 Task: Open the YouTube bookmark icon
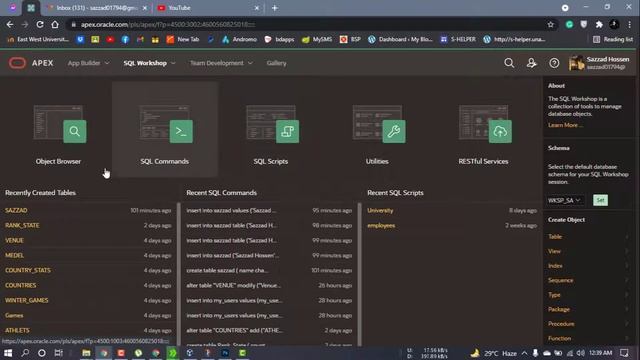[110, 39]
